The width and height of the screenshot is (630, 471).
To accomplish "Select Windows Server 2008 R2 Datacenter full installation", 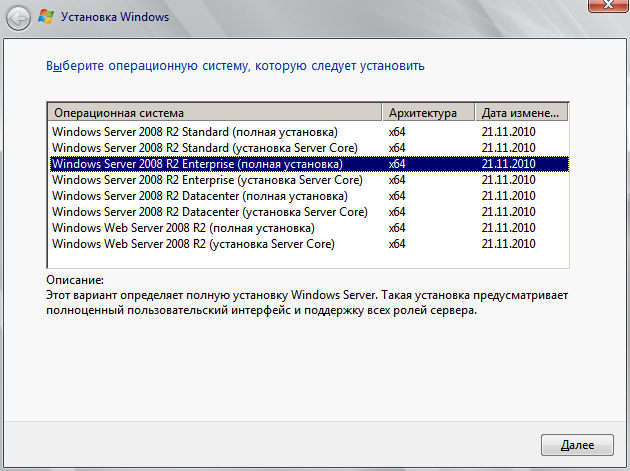I will tap(309, 196).
